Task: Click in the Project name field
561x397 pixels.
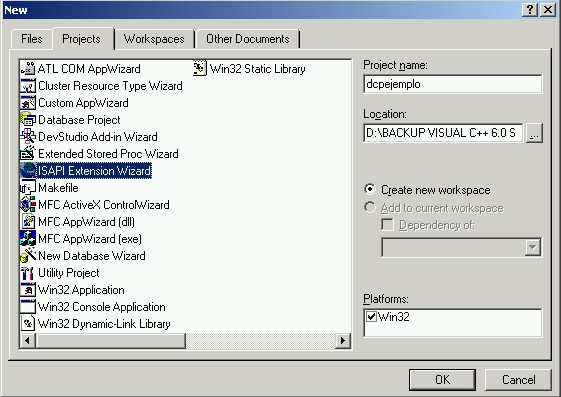Action: (x=452, y=84)
